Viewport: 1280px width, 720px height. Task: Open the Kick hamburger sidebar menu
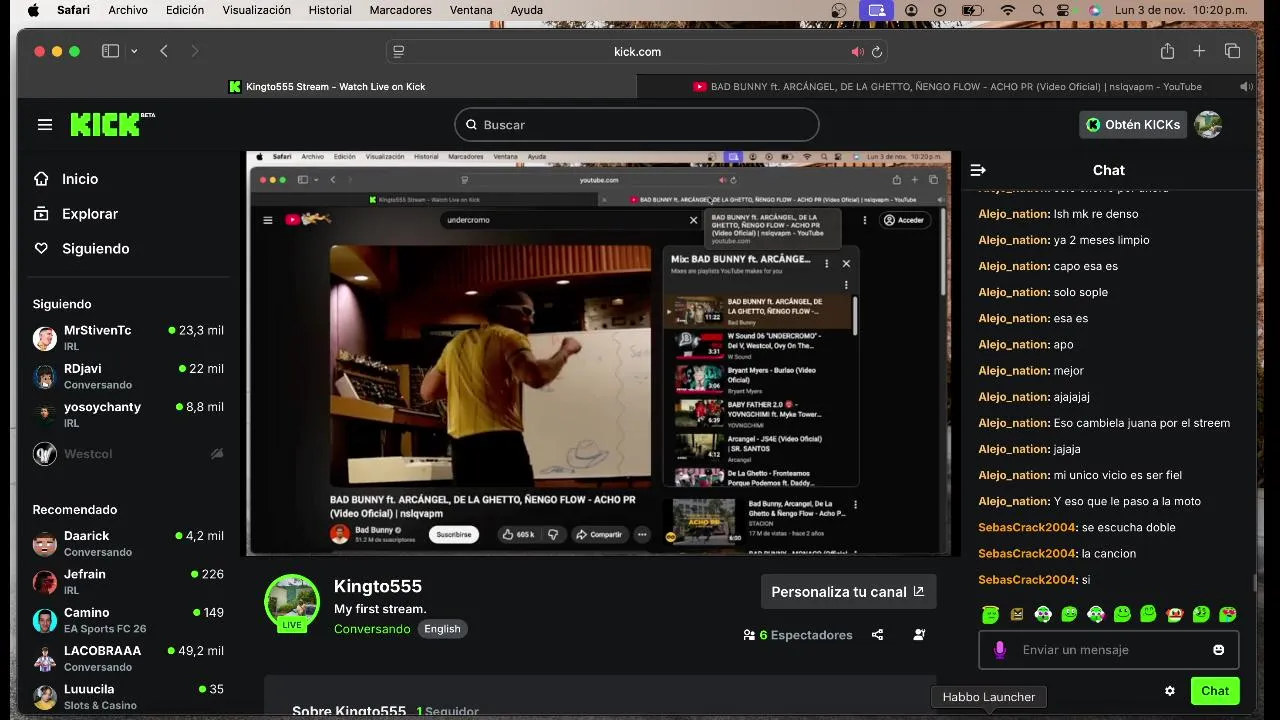coord(44,125)
